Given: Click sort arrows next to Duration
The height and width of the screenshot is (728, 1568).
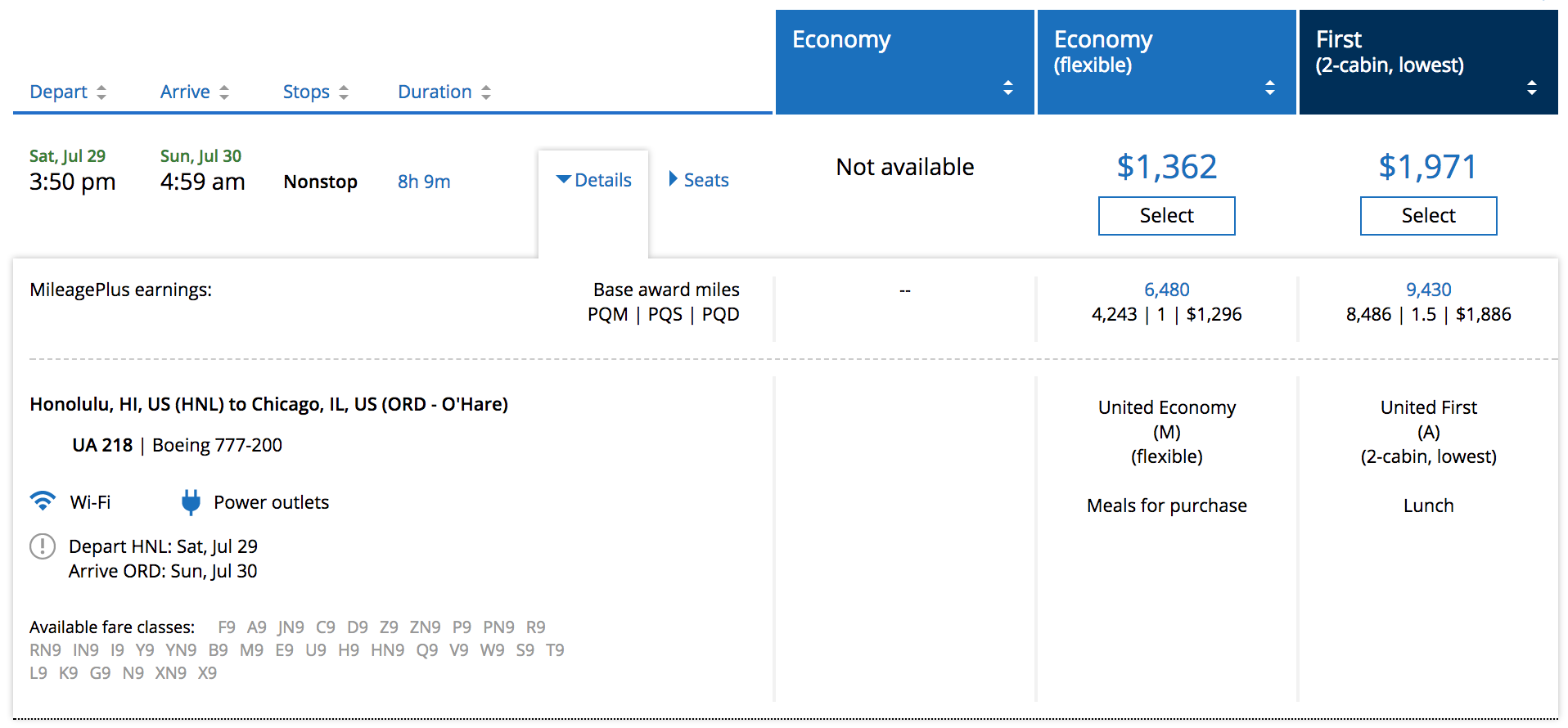Looking at the screenshot, I should 486,92.
